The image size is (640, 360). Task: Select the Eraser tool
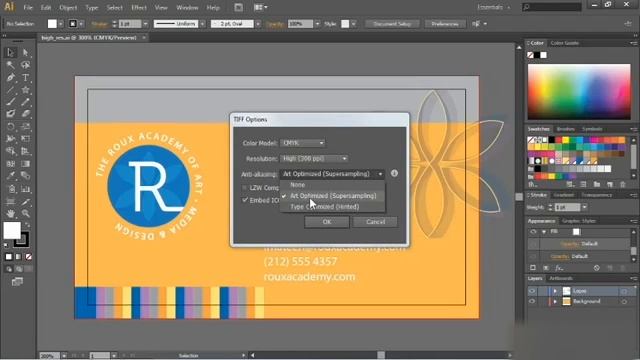[25, 114]
